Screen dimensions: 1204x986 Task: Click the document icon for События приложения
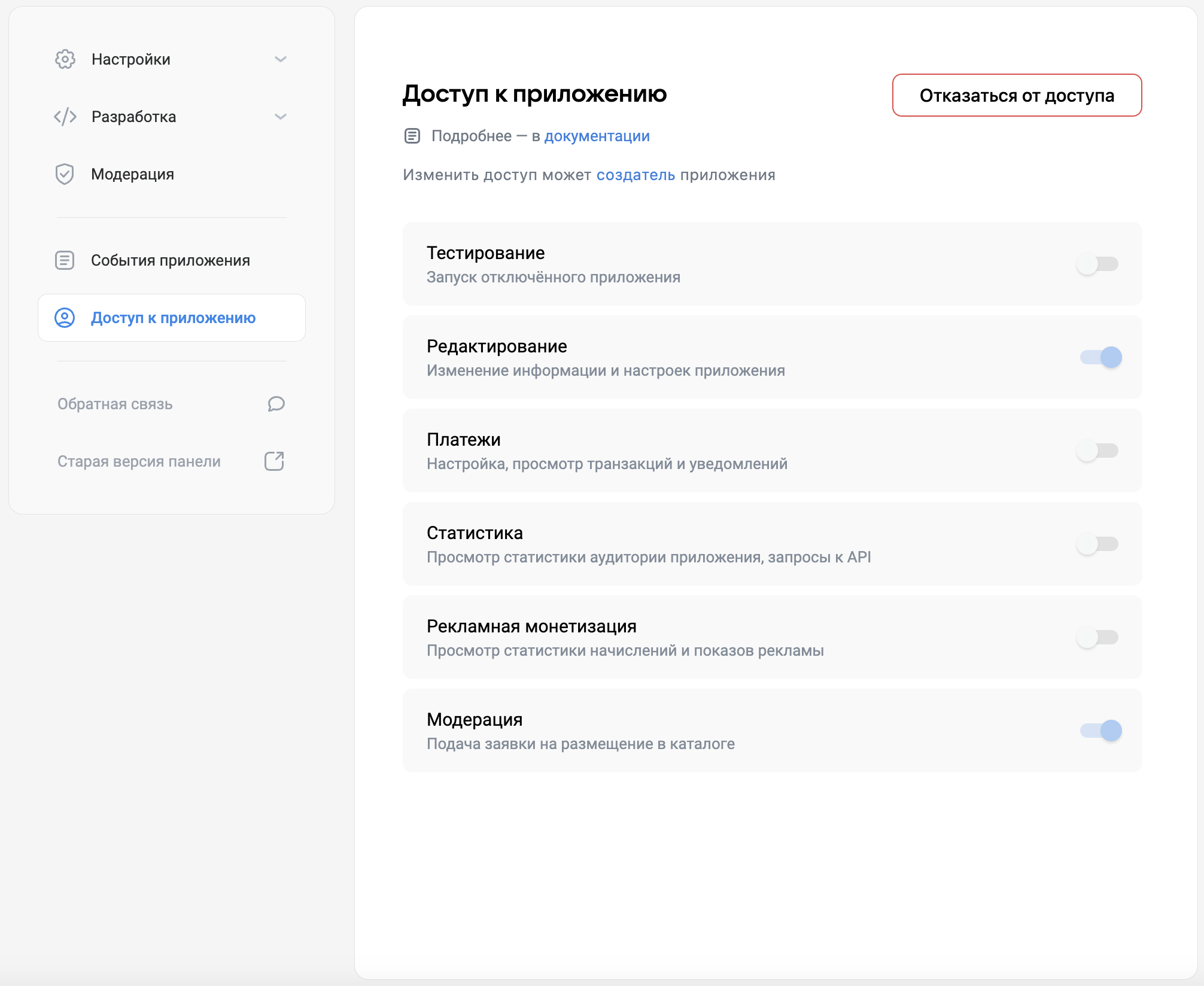pos(65,260)
